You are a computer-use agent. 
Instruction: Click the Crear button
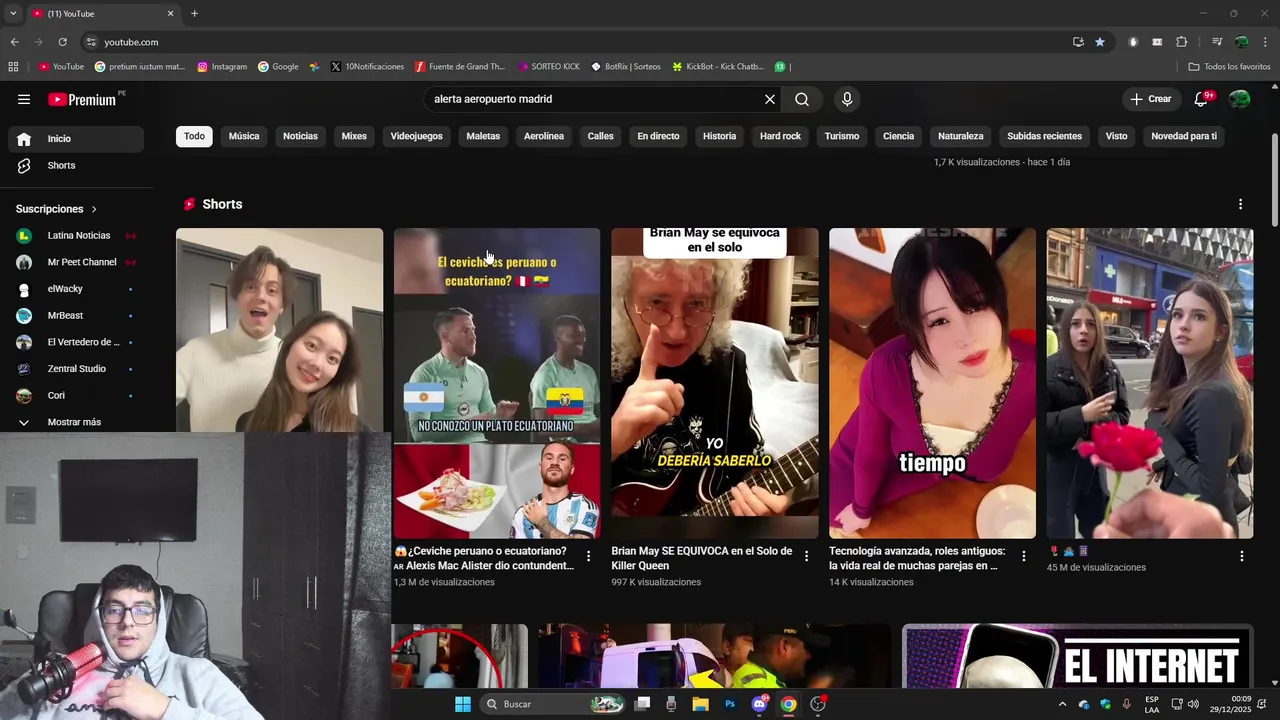click(x=1150, y=99)
